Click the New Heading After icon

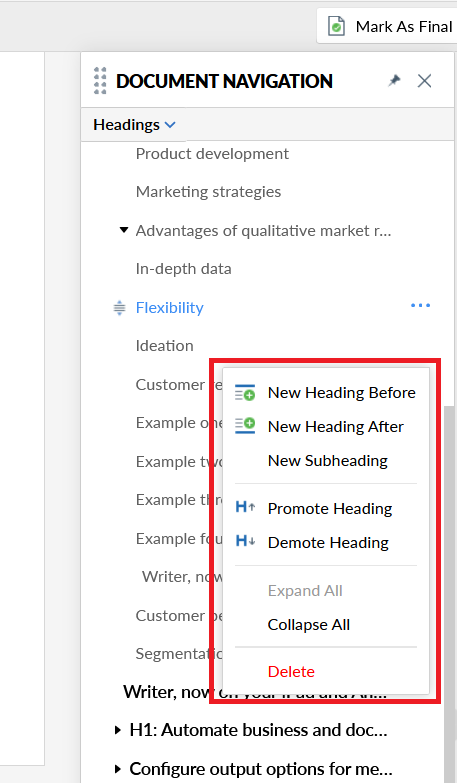click(x=245, y=426)
